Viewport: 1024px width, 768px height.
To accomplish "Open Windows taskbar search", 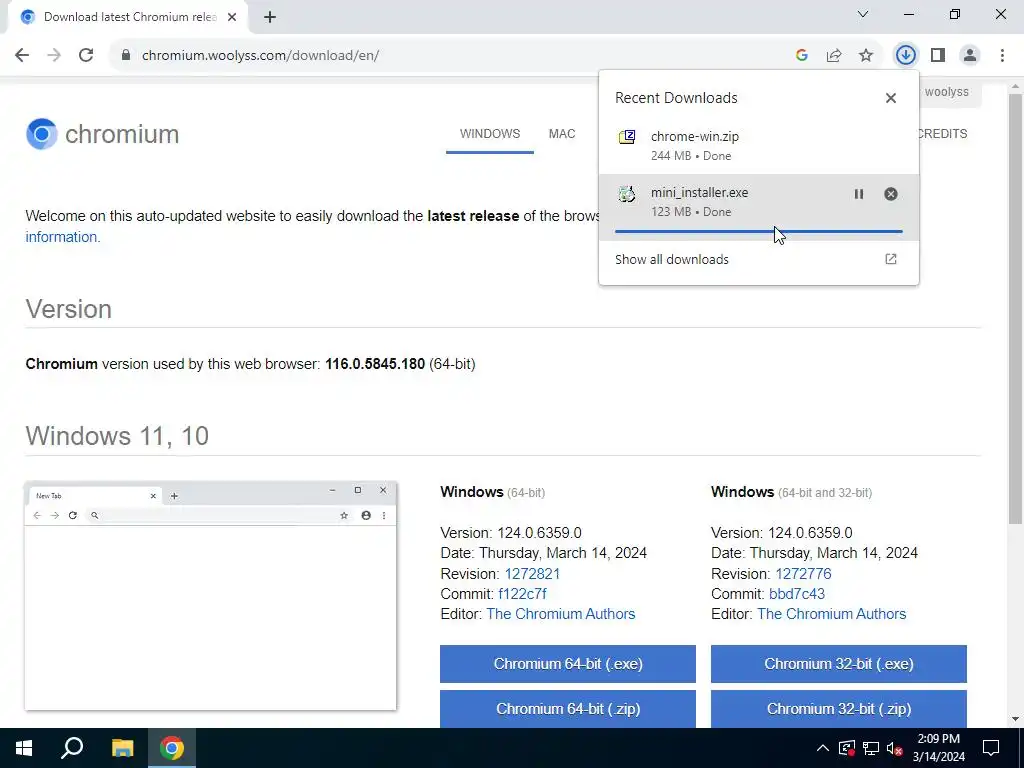I will point(72,748).
